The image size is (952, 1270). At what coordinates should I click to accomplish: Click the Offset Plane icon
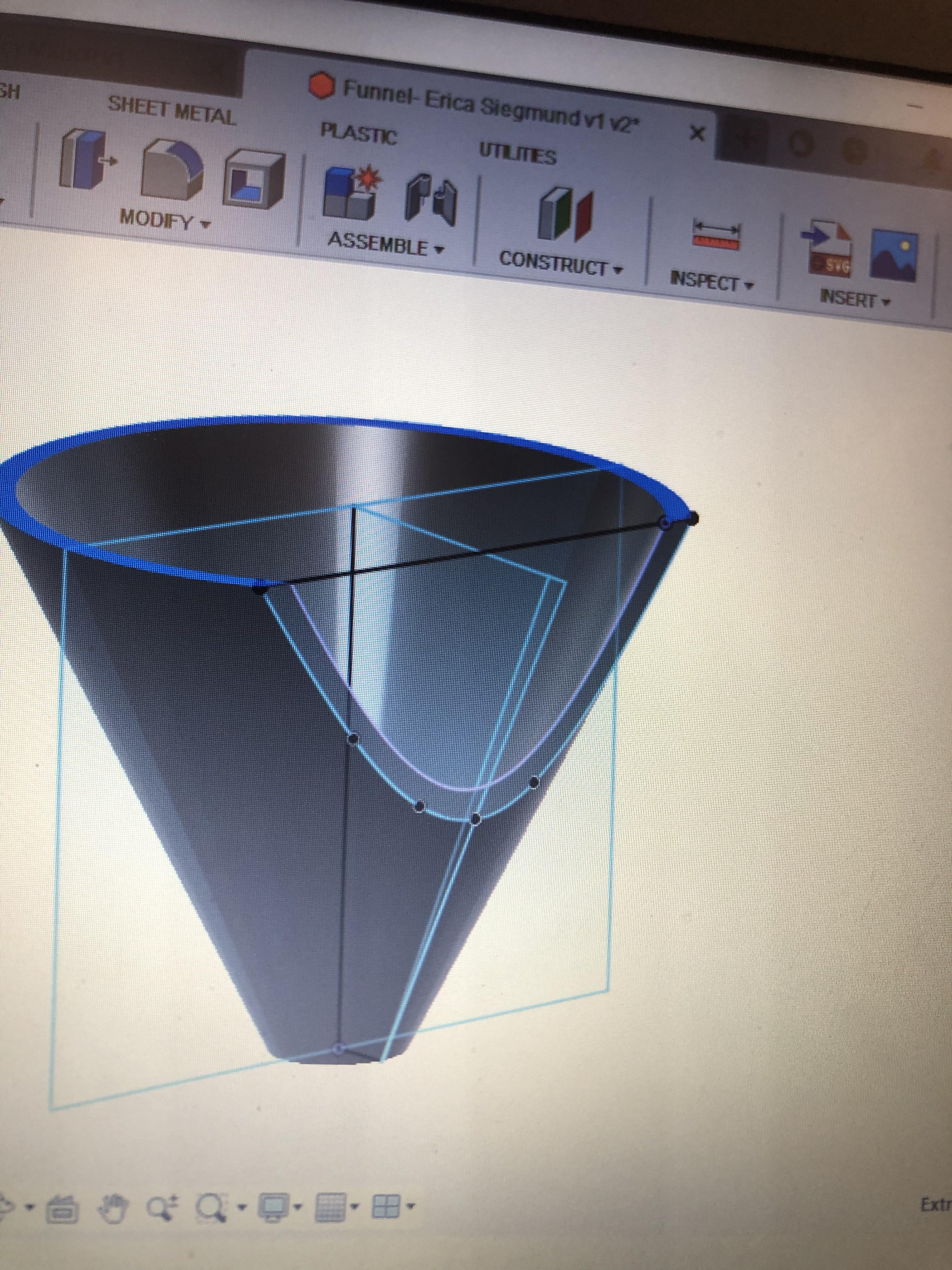pos(565,214)
